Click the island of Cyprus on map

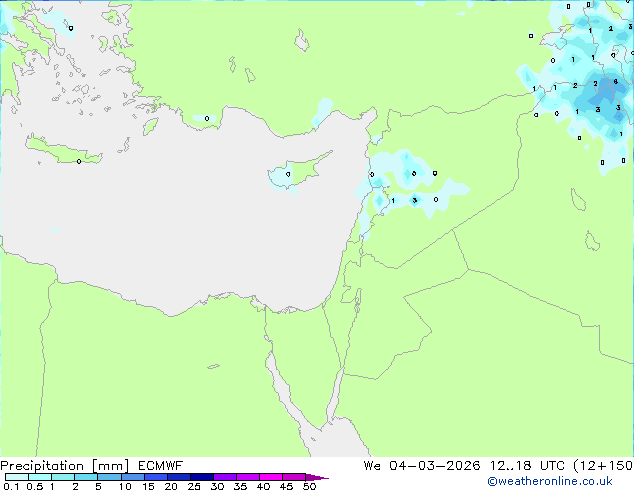pyautogui.click(x=301, y=172)
